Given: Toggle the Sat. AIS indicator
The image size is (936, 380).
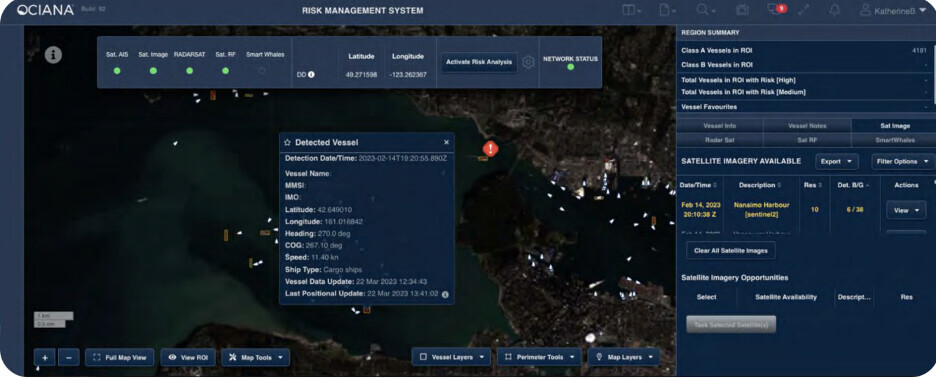Looking at the screenshot, I should pos(117,70).
